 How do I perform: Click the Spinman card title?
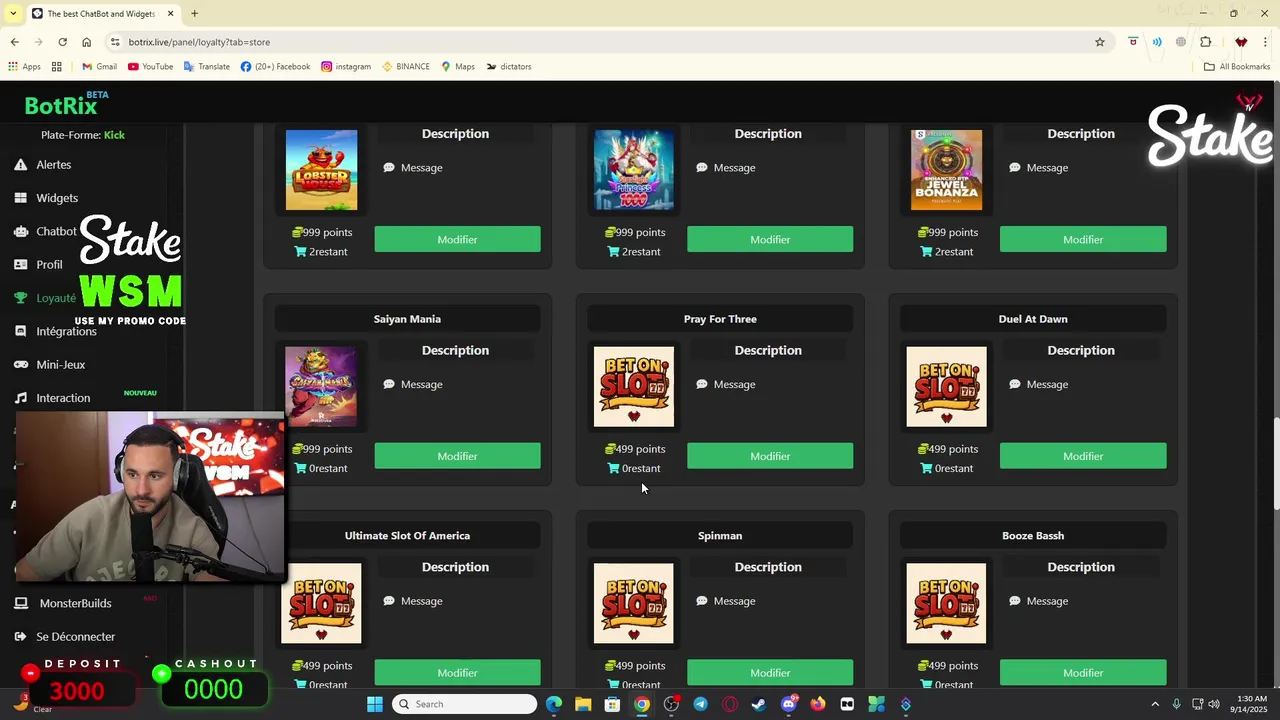pos(720,536)
